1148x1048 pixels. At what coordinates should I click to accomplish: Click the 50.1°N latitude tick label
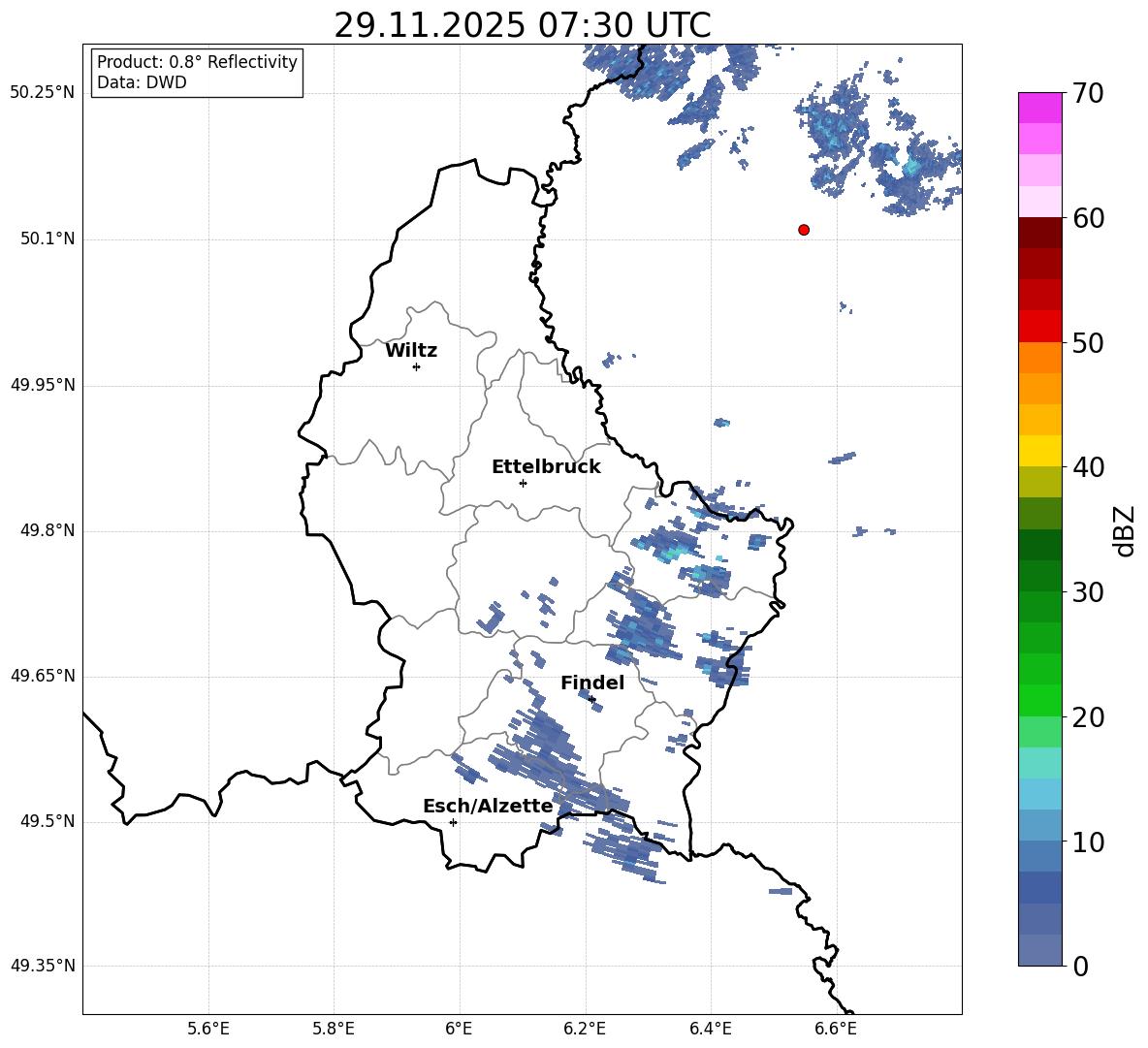pos(48,238)
